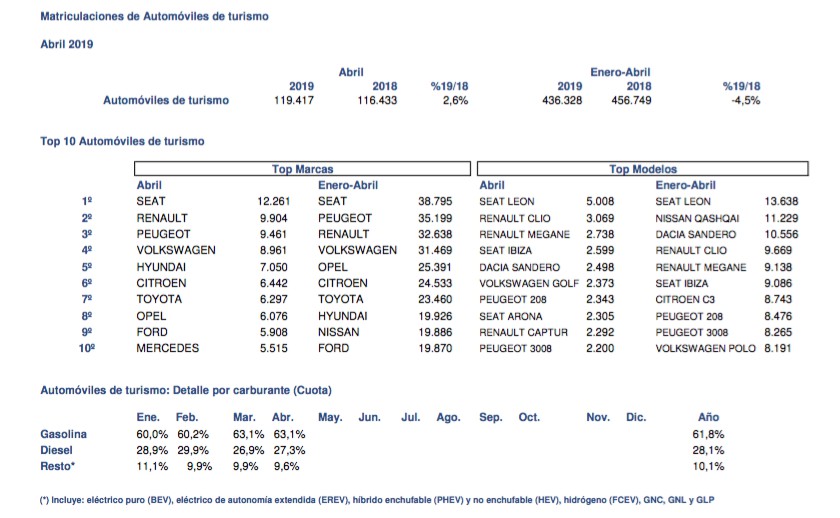Click VOLKSWAGEN April value 8.961
The width and height of the screenshot is (840, 518).
(273, 250)
